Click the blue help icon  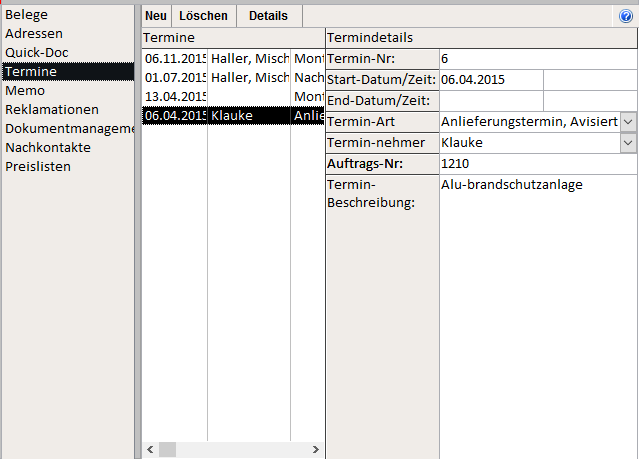point(626,16)
